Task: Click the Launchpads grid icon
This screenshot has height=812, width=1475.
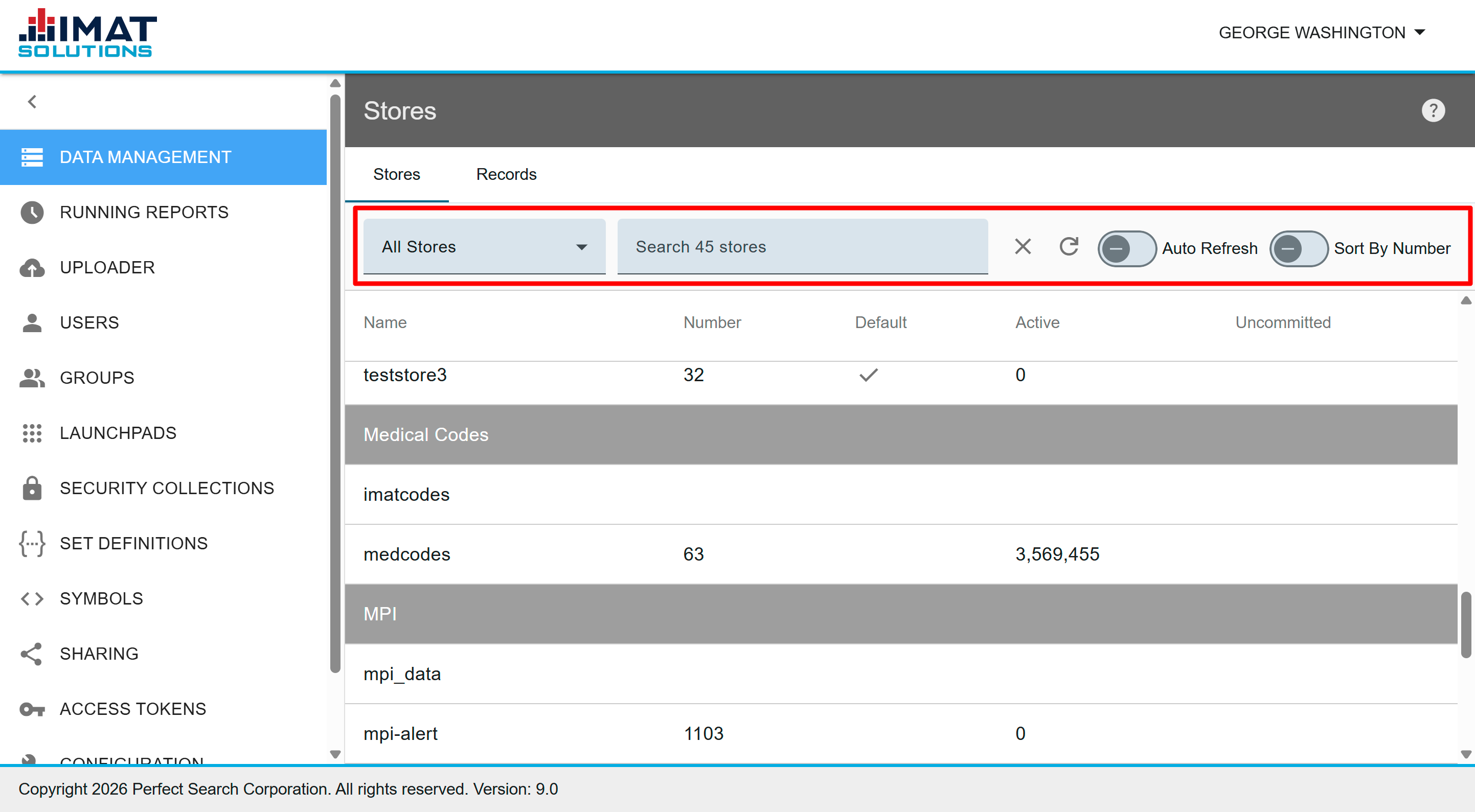Action: (x=32, y=433)
